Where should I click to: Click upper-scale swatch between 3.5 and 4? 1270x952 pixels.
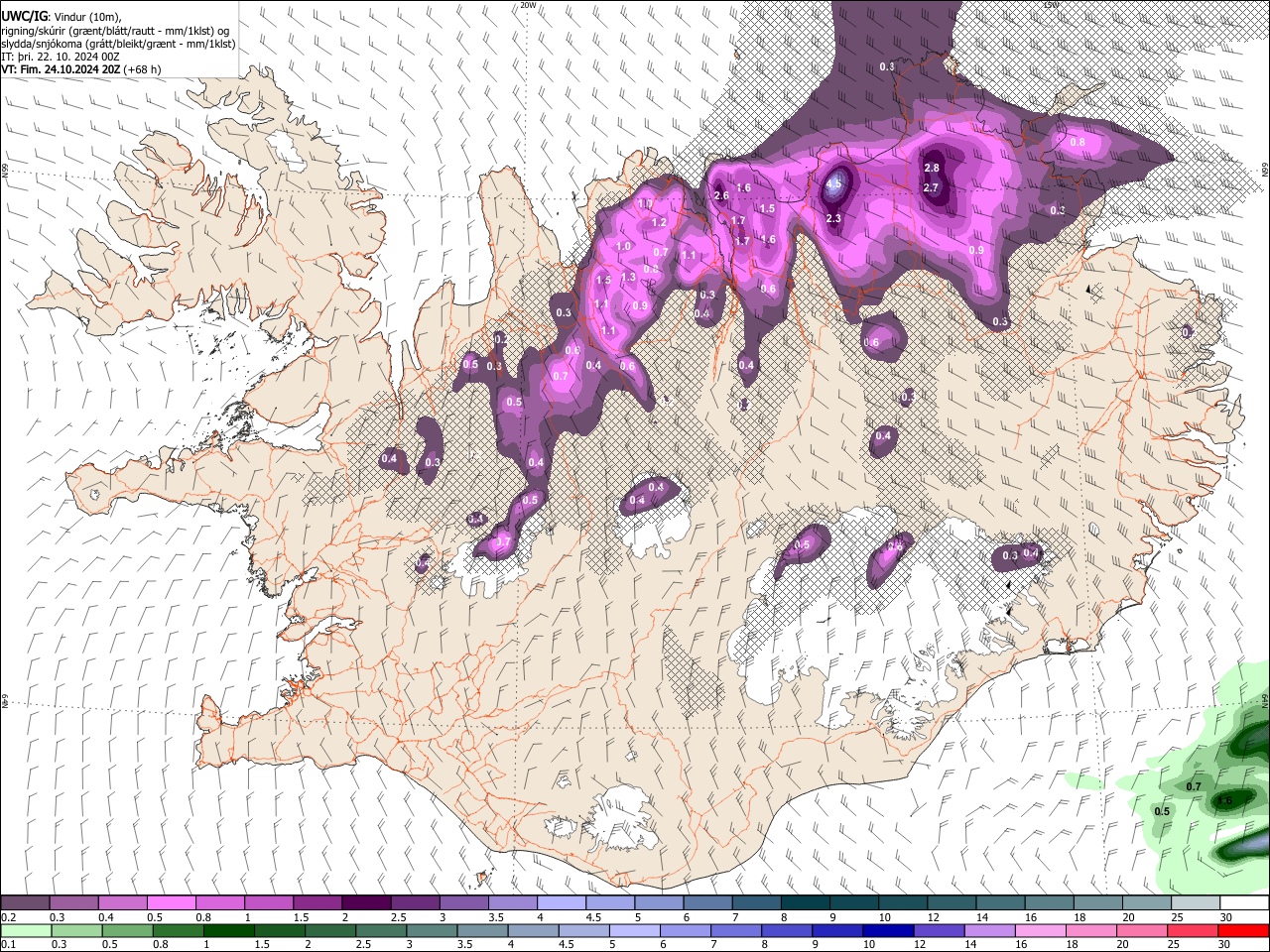[512, 902]
